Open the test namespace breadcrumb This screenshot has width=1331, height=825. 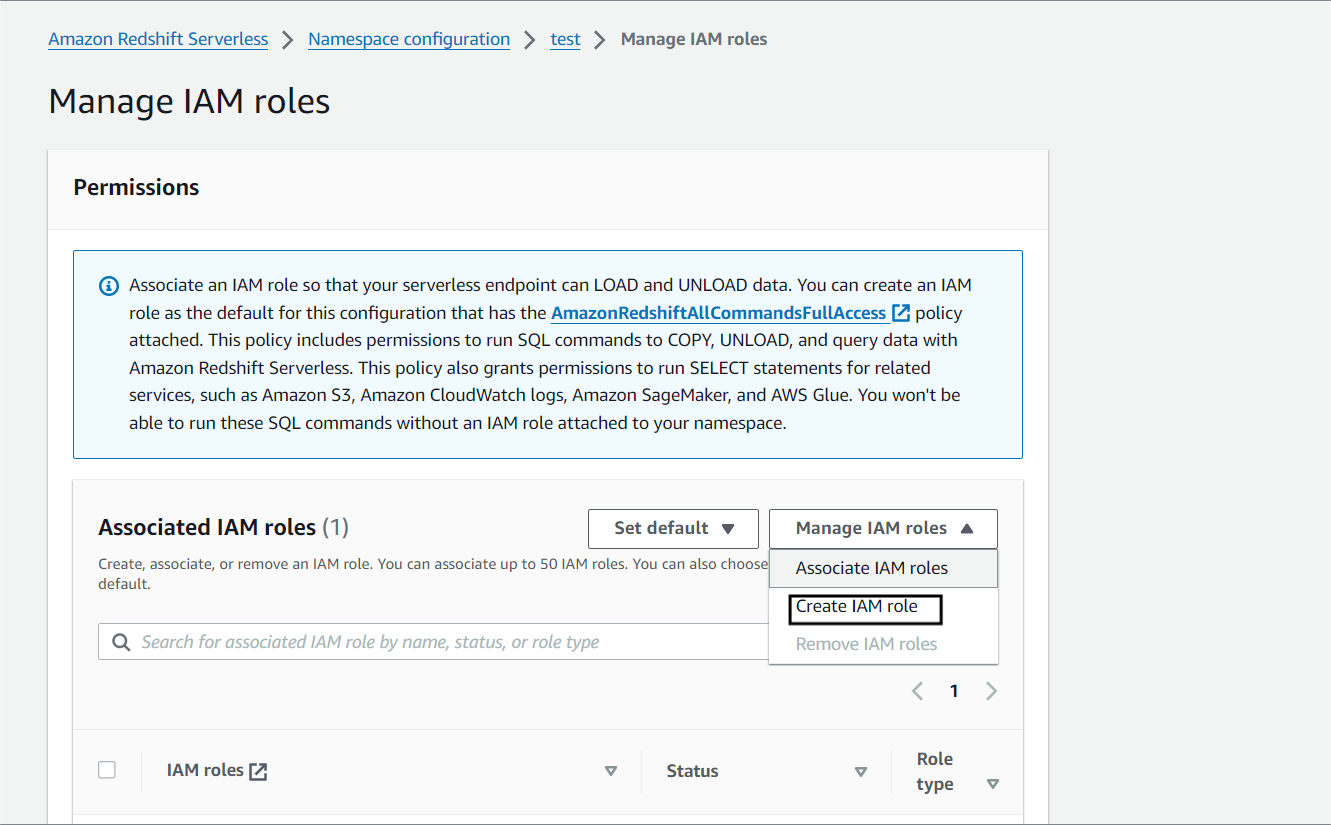tap(565, 39)
